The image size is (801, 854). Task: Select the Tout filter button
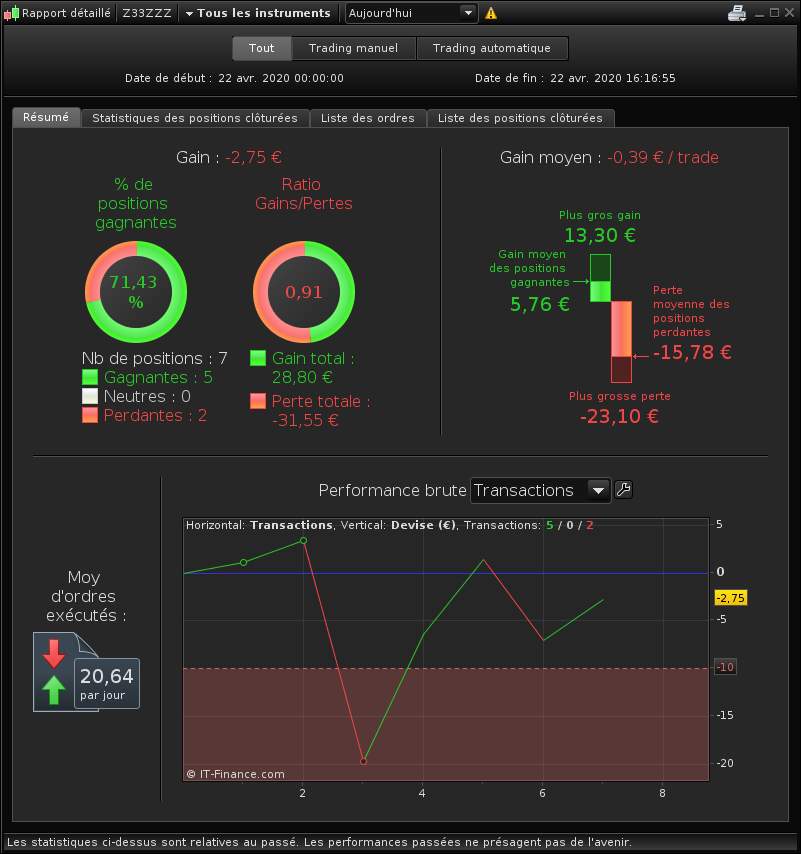(x=261, y=48)
